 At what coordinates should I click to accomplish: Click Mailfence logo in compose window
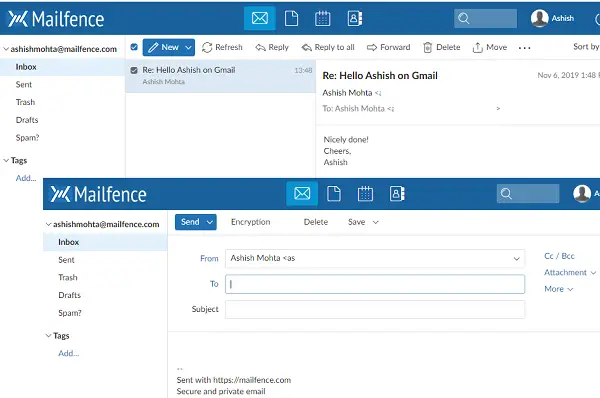click(98, 194)
